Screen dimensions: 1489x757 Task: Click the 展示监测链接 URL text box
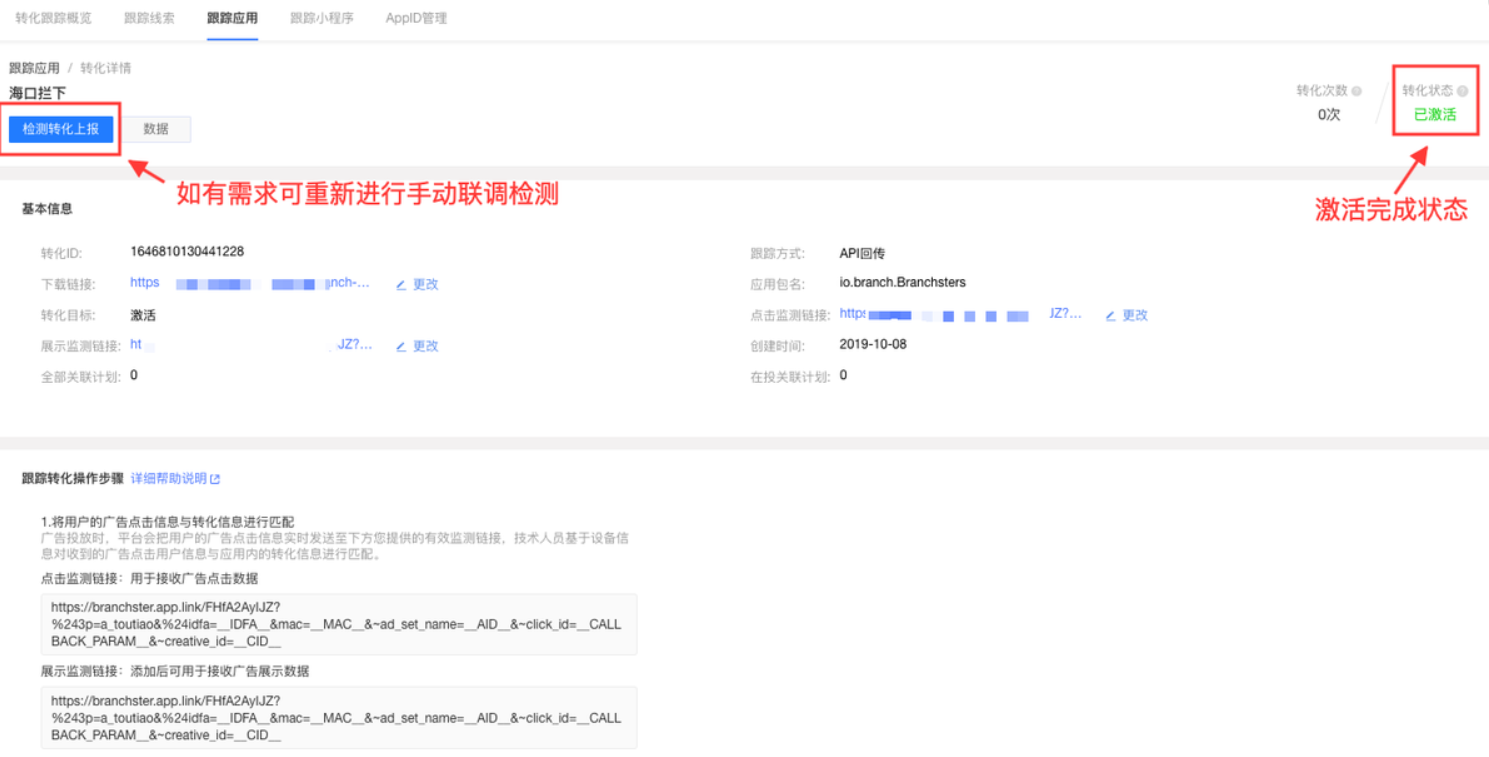pyautogui.click(x=338, y=717)
